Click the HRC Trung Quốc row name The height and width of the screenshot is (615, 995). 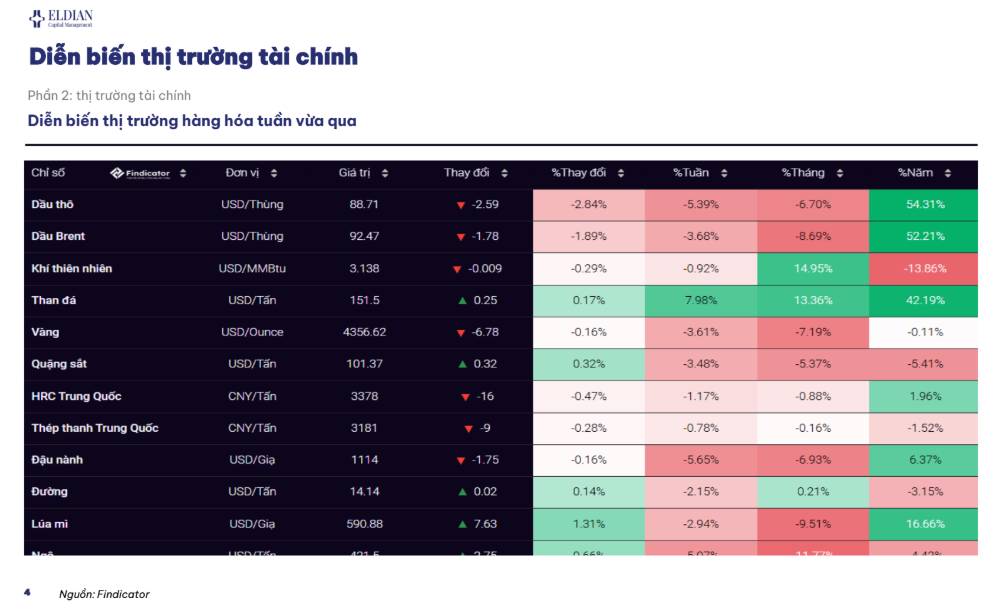76,396
